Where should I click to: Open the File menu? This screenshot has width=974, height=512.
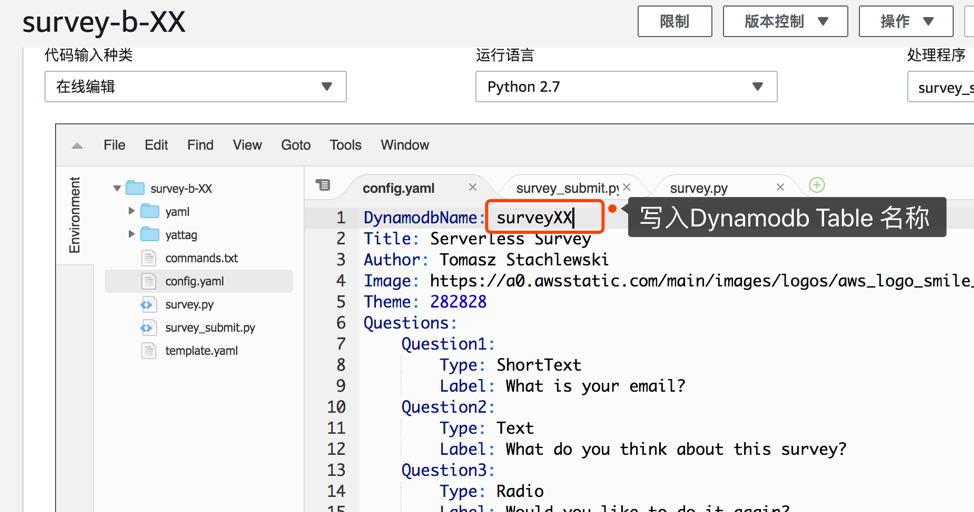pos(114,145)
